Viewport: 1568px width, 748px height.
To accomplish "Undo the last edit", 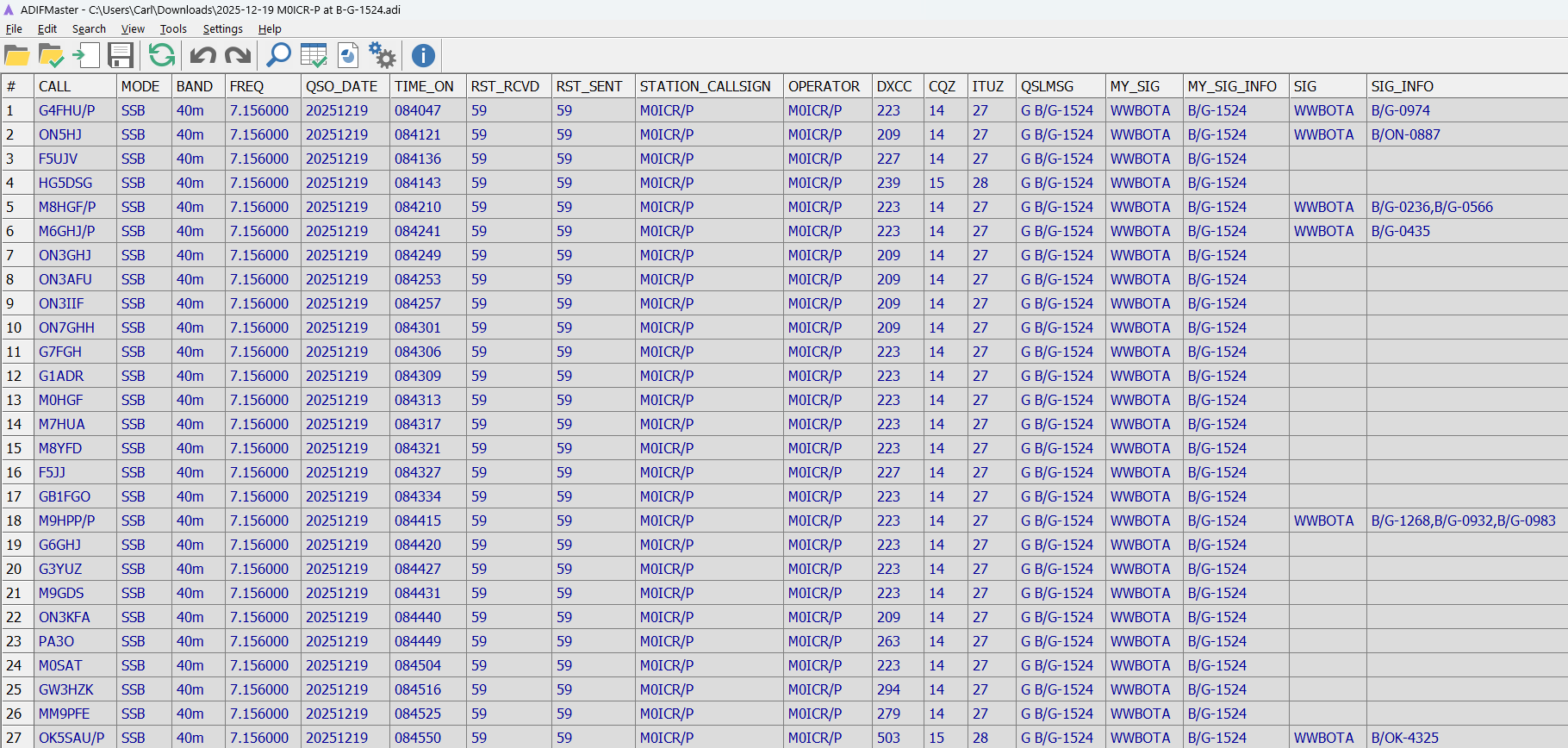I will tap(202, 56).
